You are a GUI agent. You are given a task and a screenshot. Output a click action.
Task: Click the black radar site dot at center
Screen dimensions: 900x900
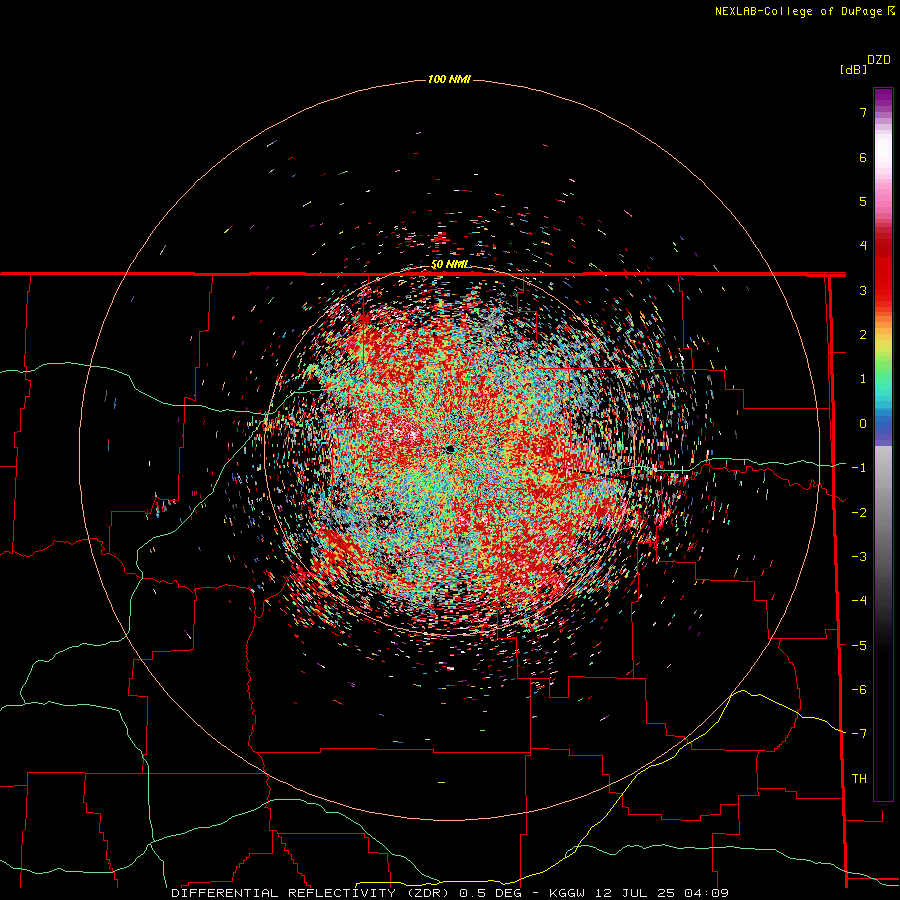[x=450, y=449]
